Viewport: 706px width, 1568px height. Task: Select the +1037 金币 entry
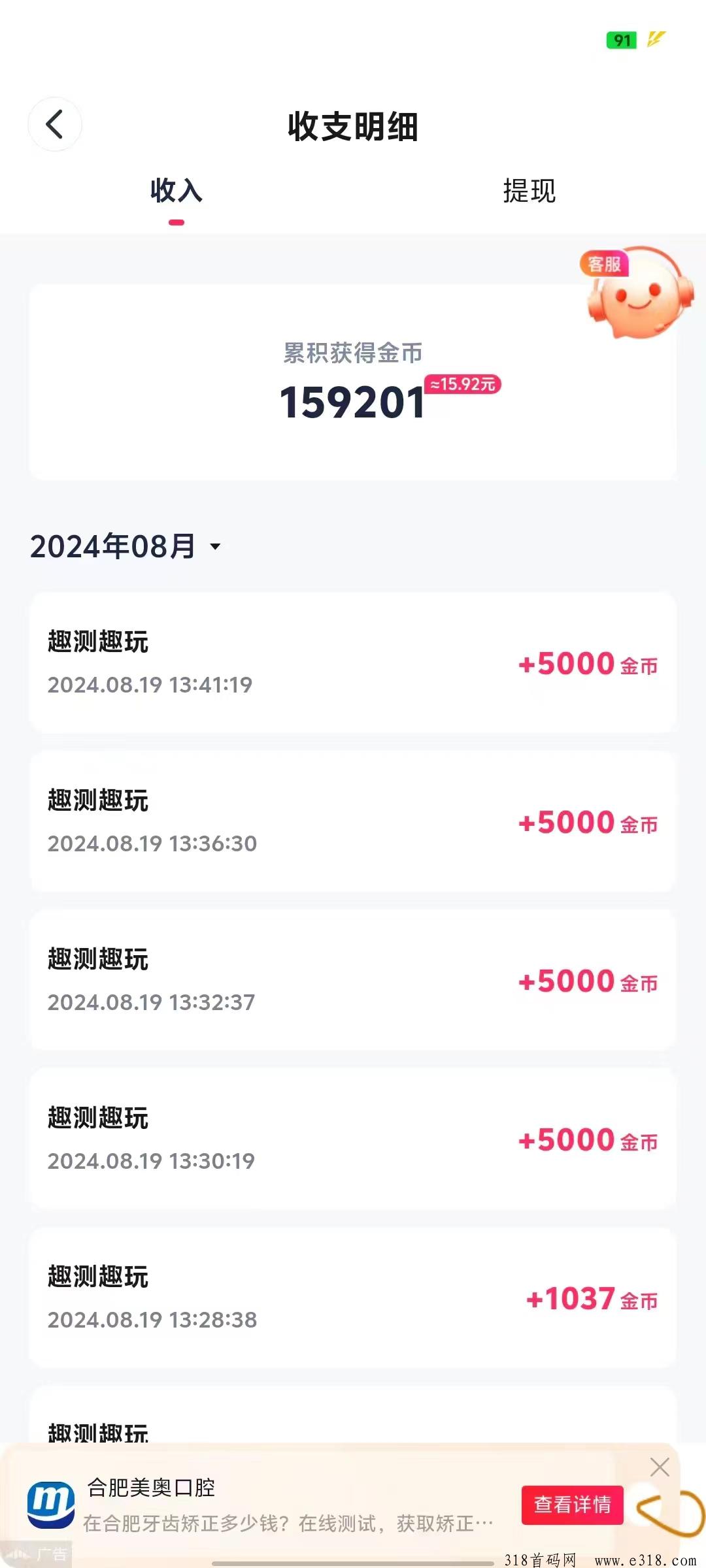[x=353, y=1298]
